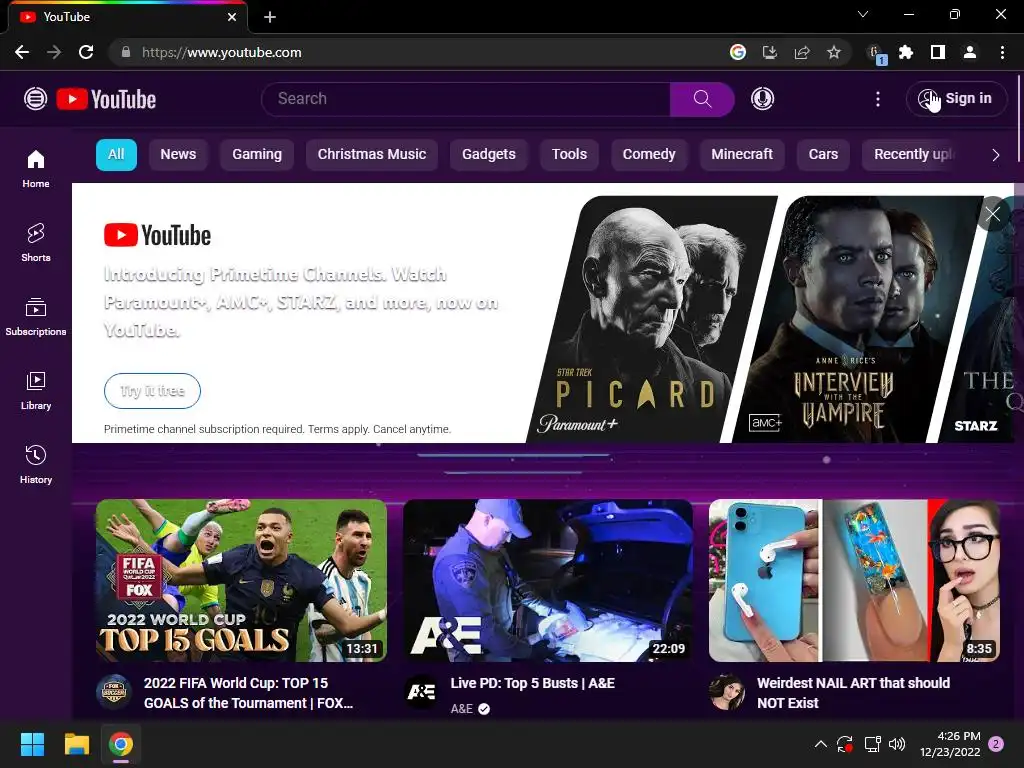Open Chrome profile icon
Image resolution: width=1024 pixels, height=768 pixels.
970,52
